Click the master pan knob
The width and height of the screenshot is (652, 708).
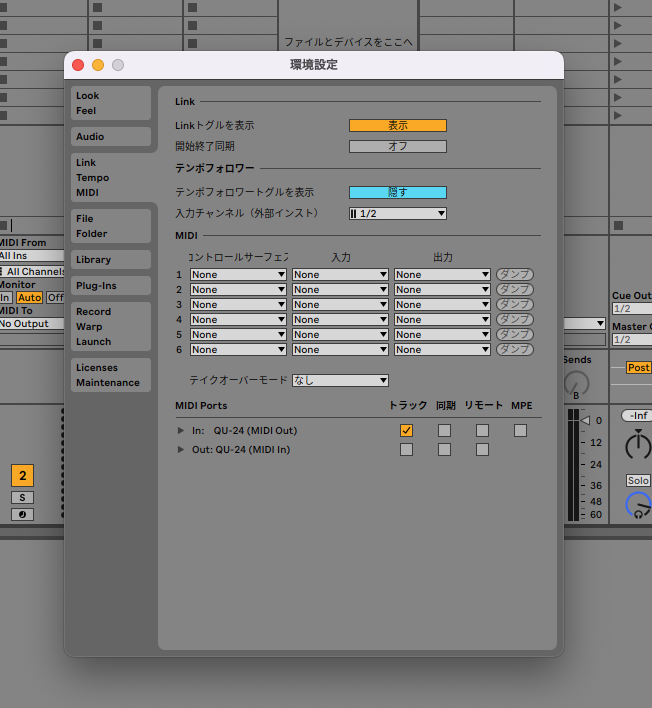point(637,446)
